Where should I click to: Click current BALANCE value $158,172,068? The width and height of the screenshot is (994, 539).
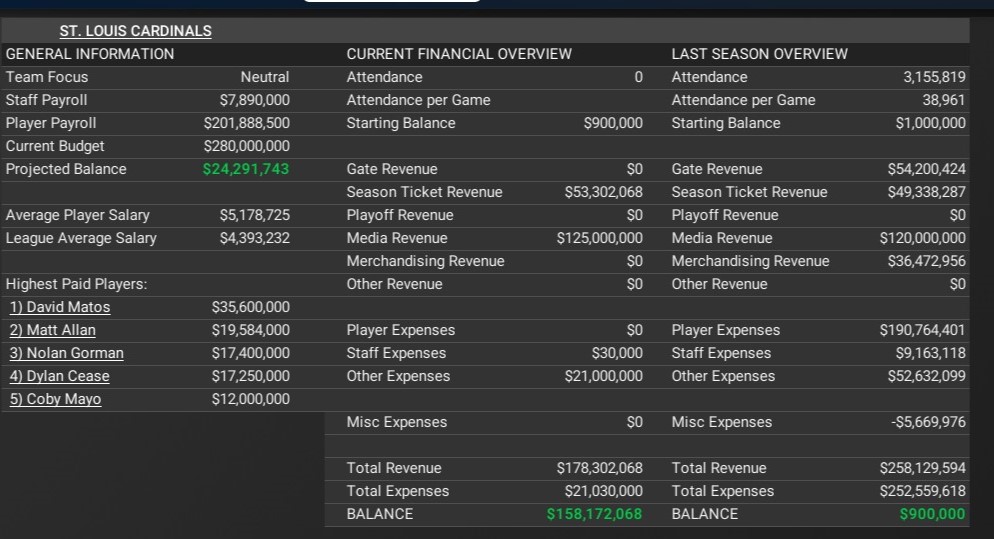595,514
